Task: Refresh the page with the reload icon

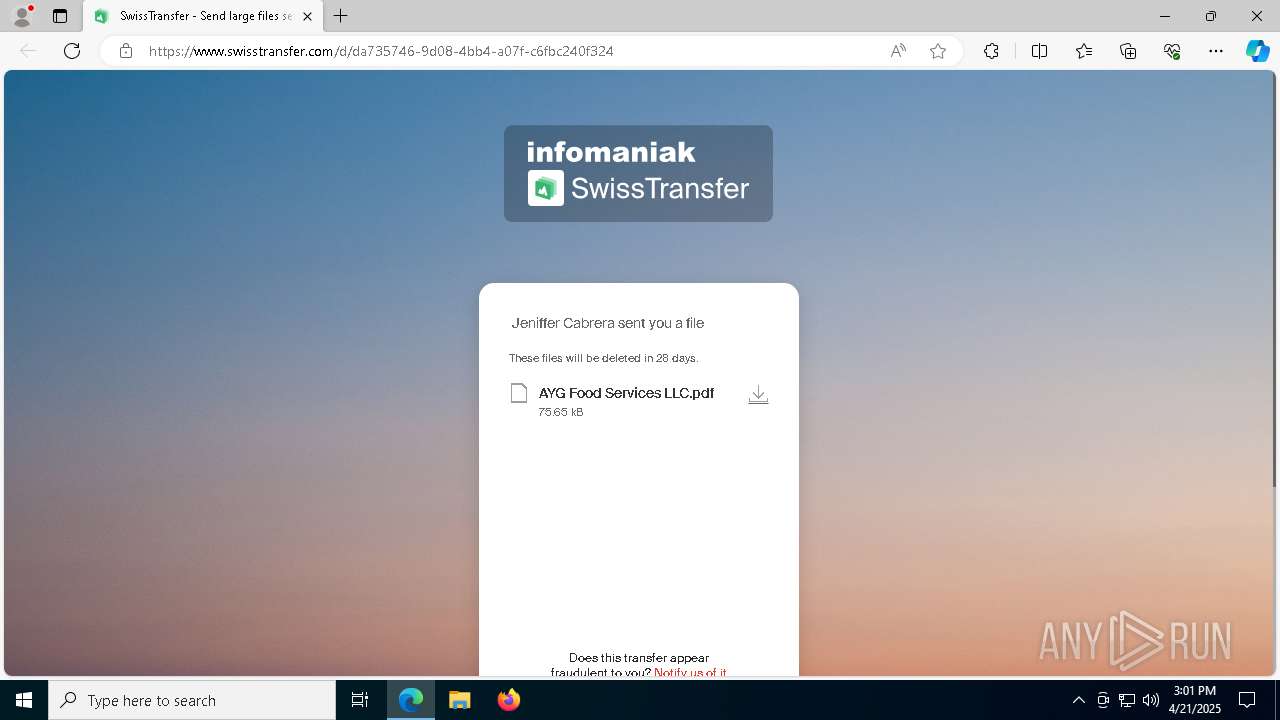Action: point(72,51)
